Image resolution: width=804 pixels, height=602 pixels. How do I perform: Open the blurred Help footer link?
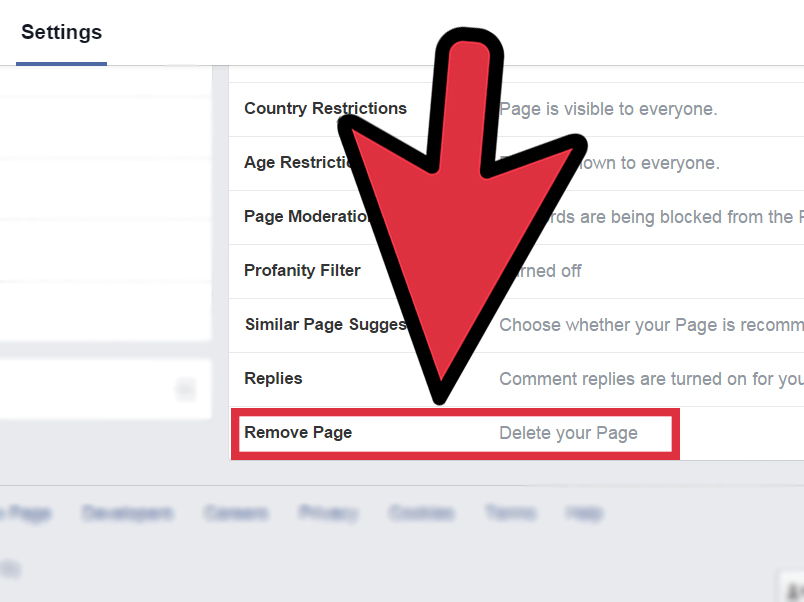pos(585,513)
